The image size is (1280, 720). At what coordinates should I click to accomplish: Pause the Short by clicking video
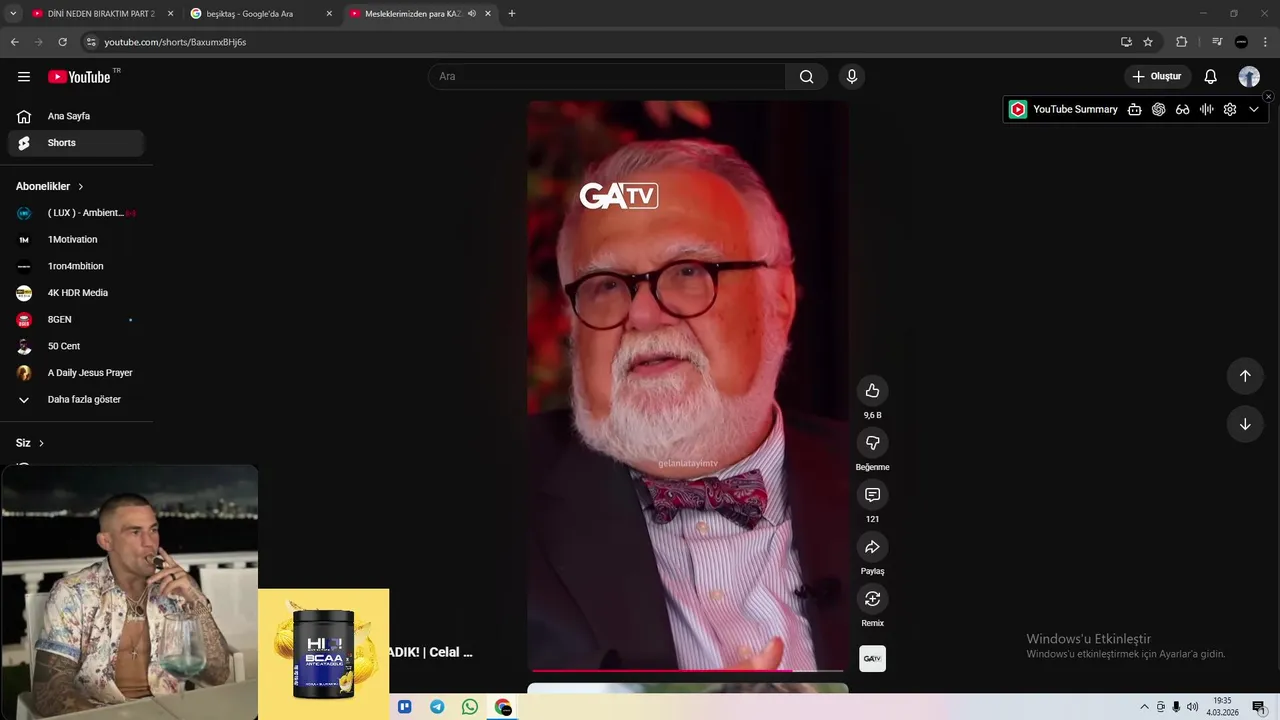(688, 386)
